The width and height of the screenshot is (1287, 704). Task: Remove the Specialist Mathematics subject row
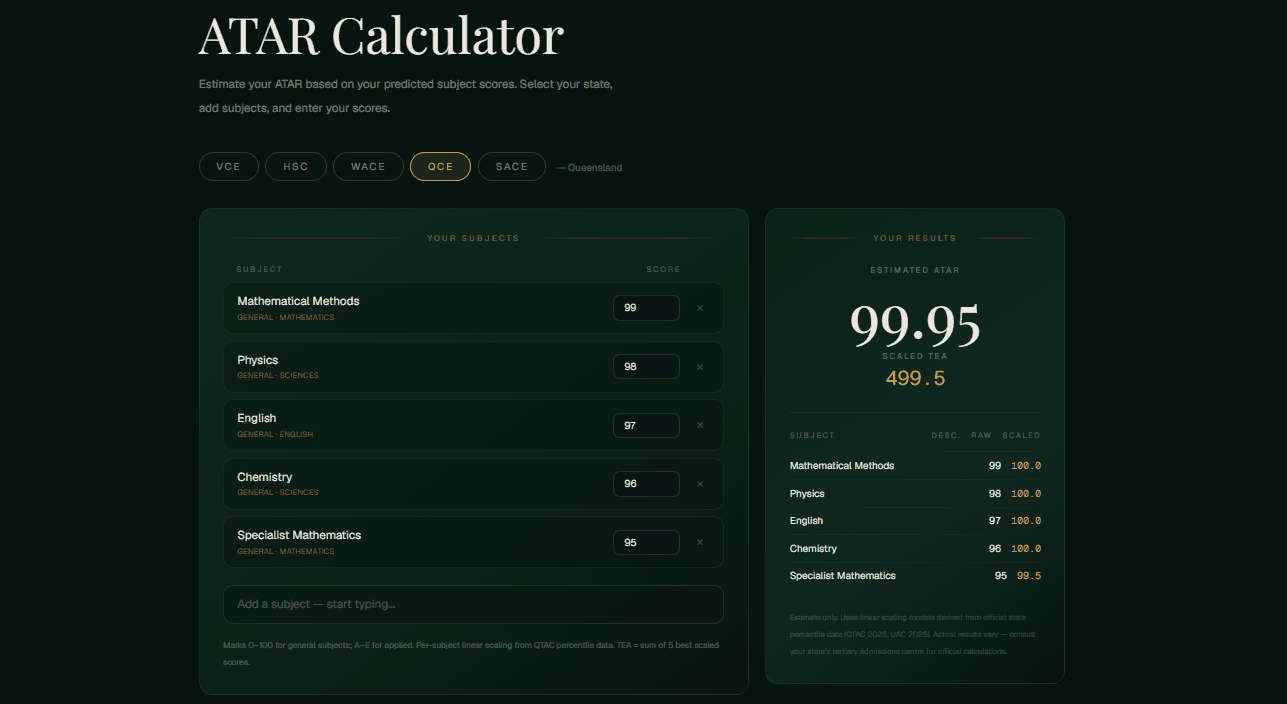tap(700, 542)
